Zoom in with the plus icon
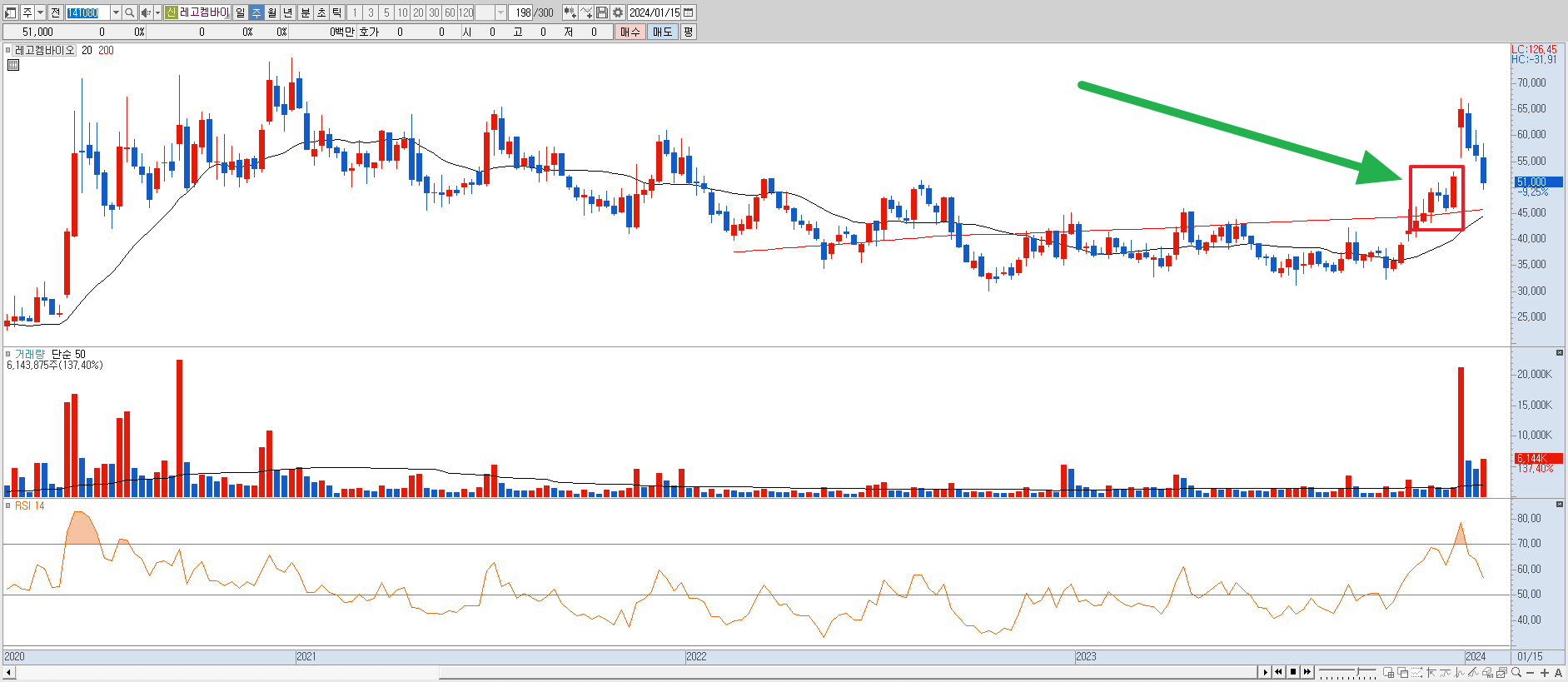Image resolution: width=1568 pixels, height=682 pixels. [1545, 673]
